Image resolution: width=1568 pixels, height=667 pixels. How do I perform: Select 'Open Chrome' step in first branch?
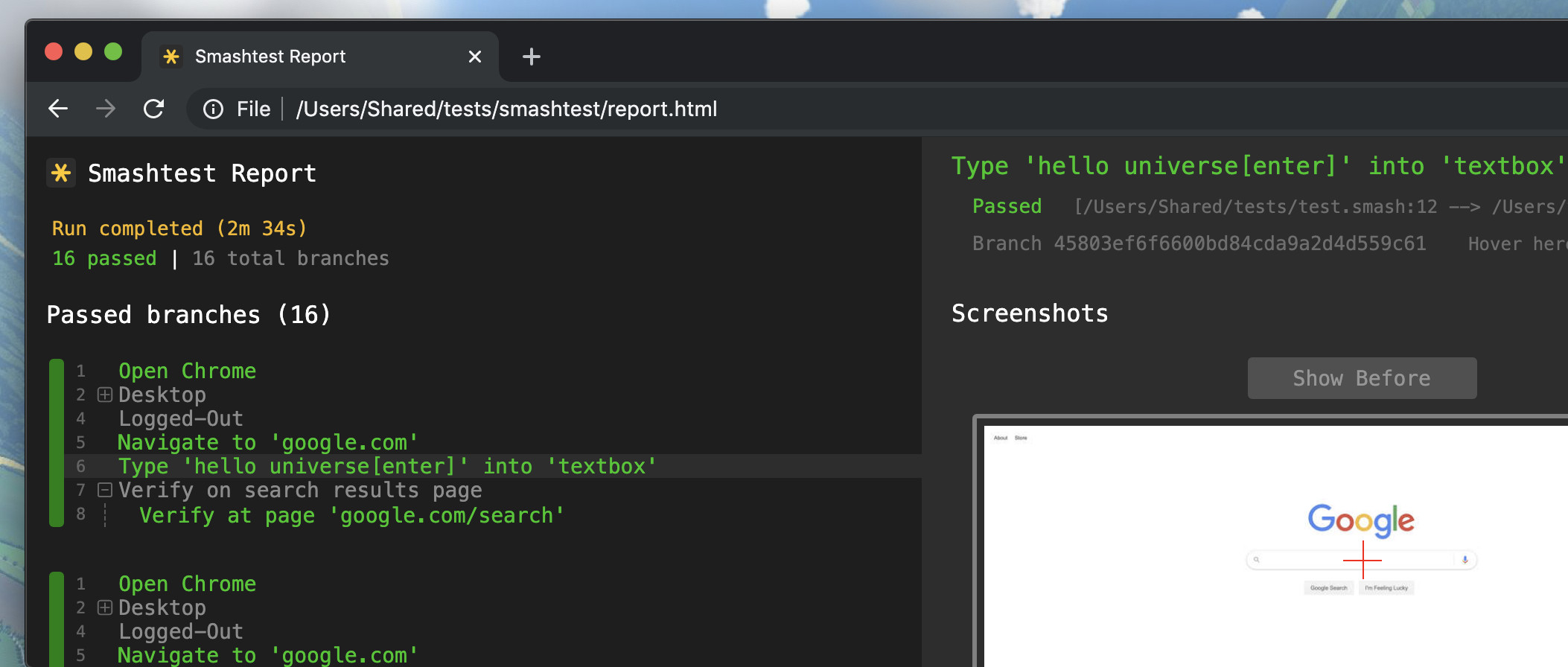click(x=187, y=371)
